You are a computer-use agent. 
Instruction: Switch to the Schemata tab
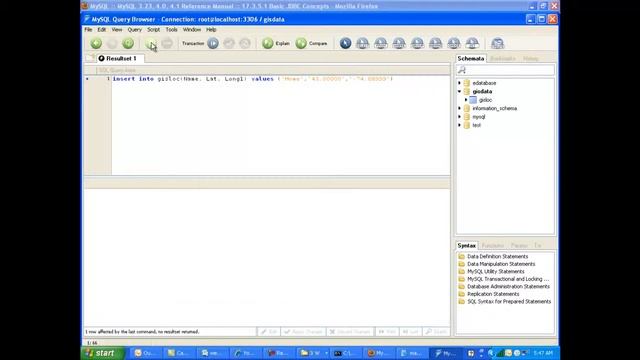coord(471,58)
